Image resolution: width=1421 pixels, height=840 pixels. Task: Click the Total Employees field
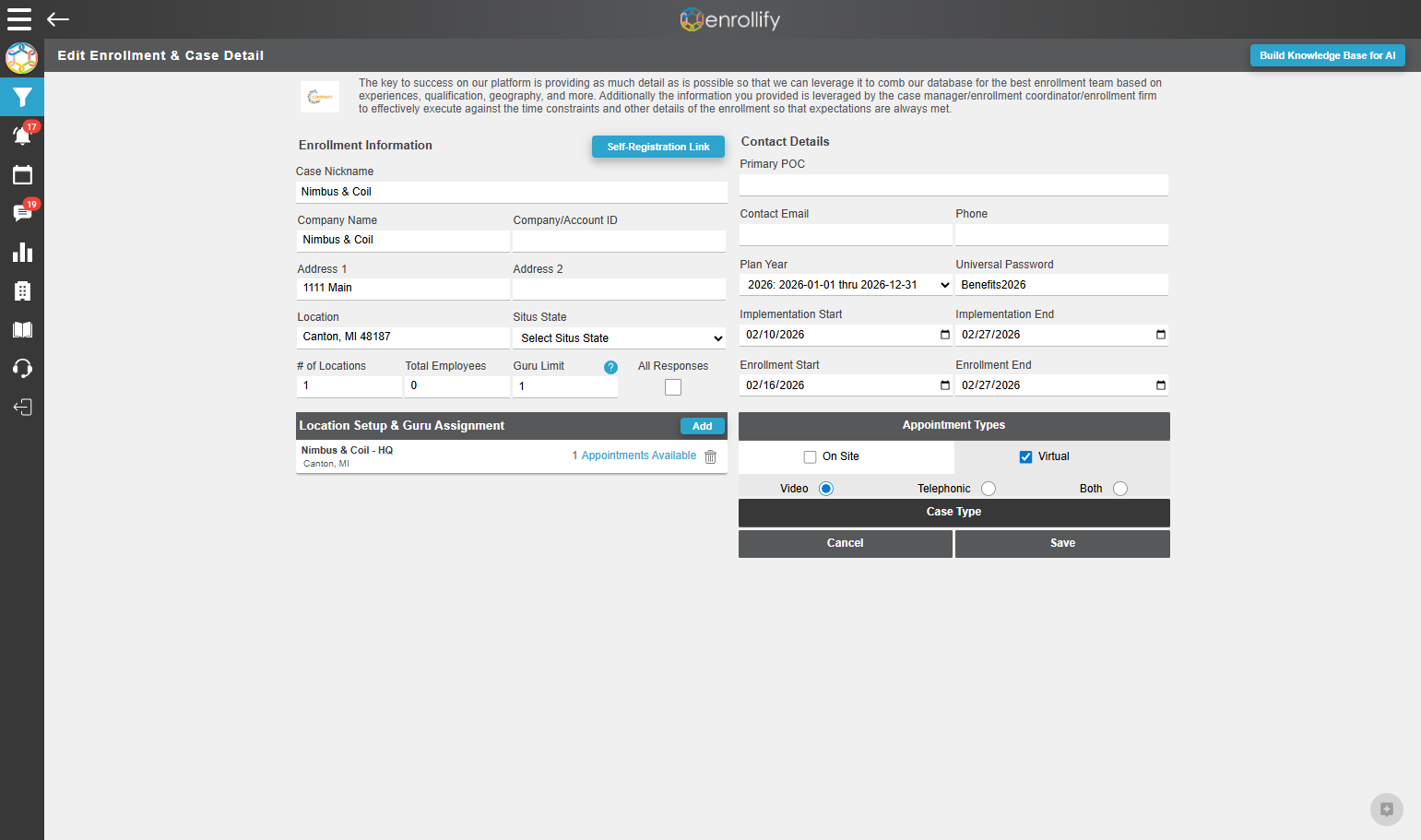point(456,385)
